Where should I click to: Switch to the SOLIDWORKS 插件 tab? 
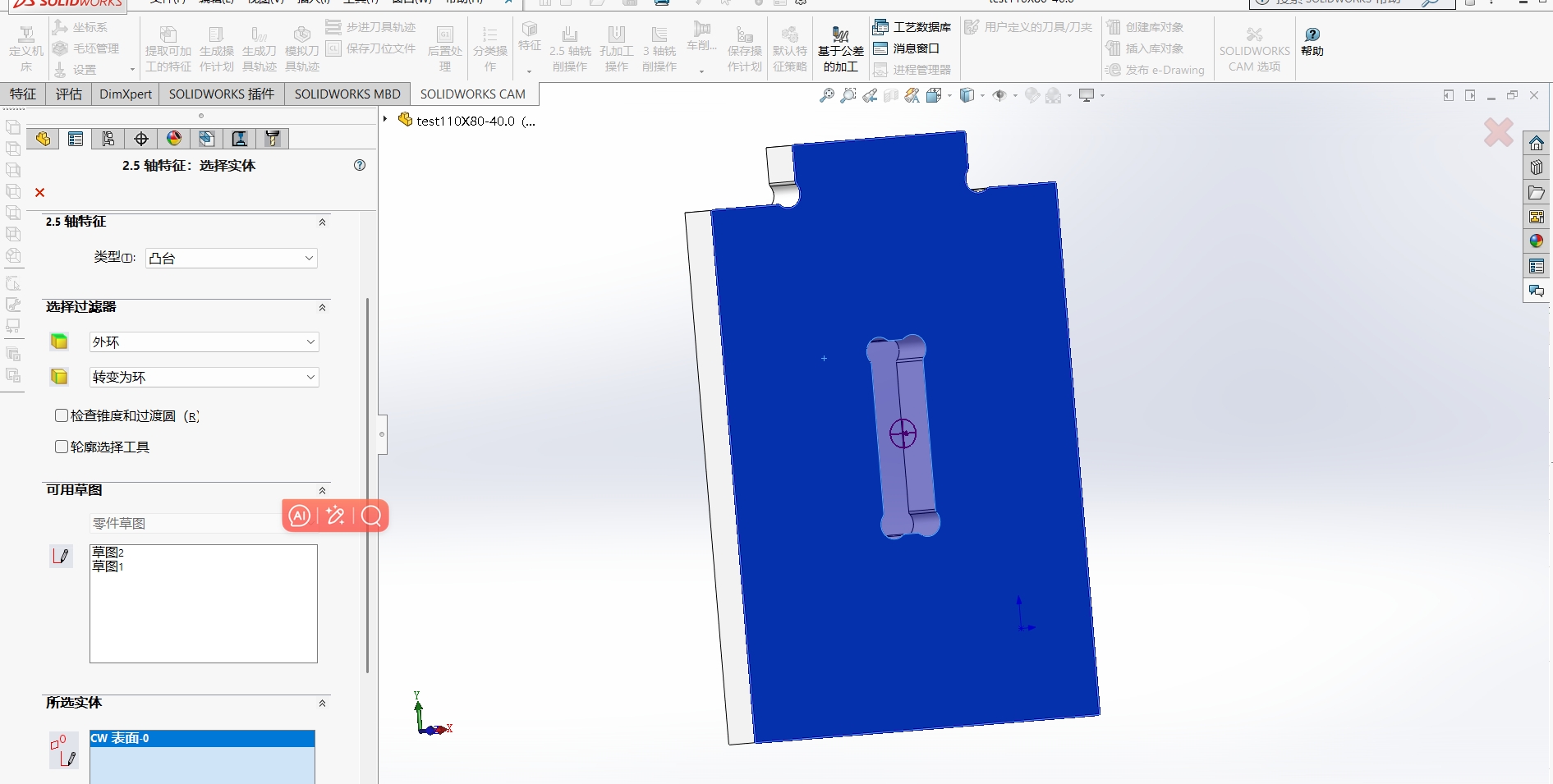click(222, 94)
